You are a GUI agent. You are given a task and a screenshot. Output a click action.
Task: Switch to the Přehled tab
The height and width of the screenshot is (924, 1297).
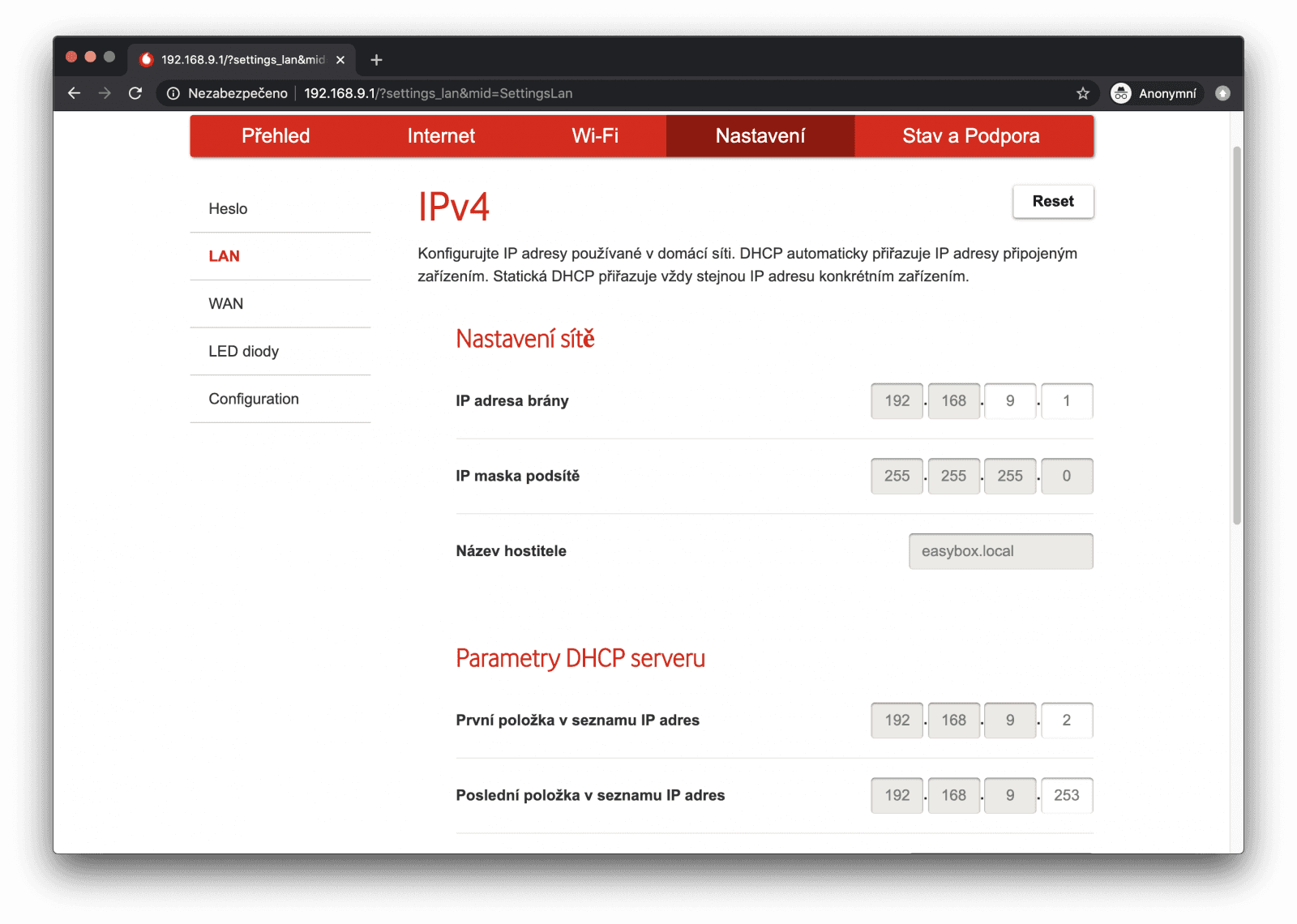pyautogui.click(x=276, y=135)
